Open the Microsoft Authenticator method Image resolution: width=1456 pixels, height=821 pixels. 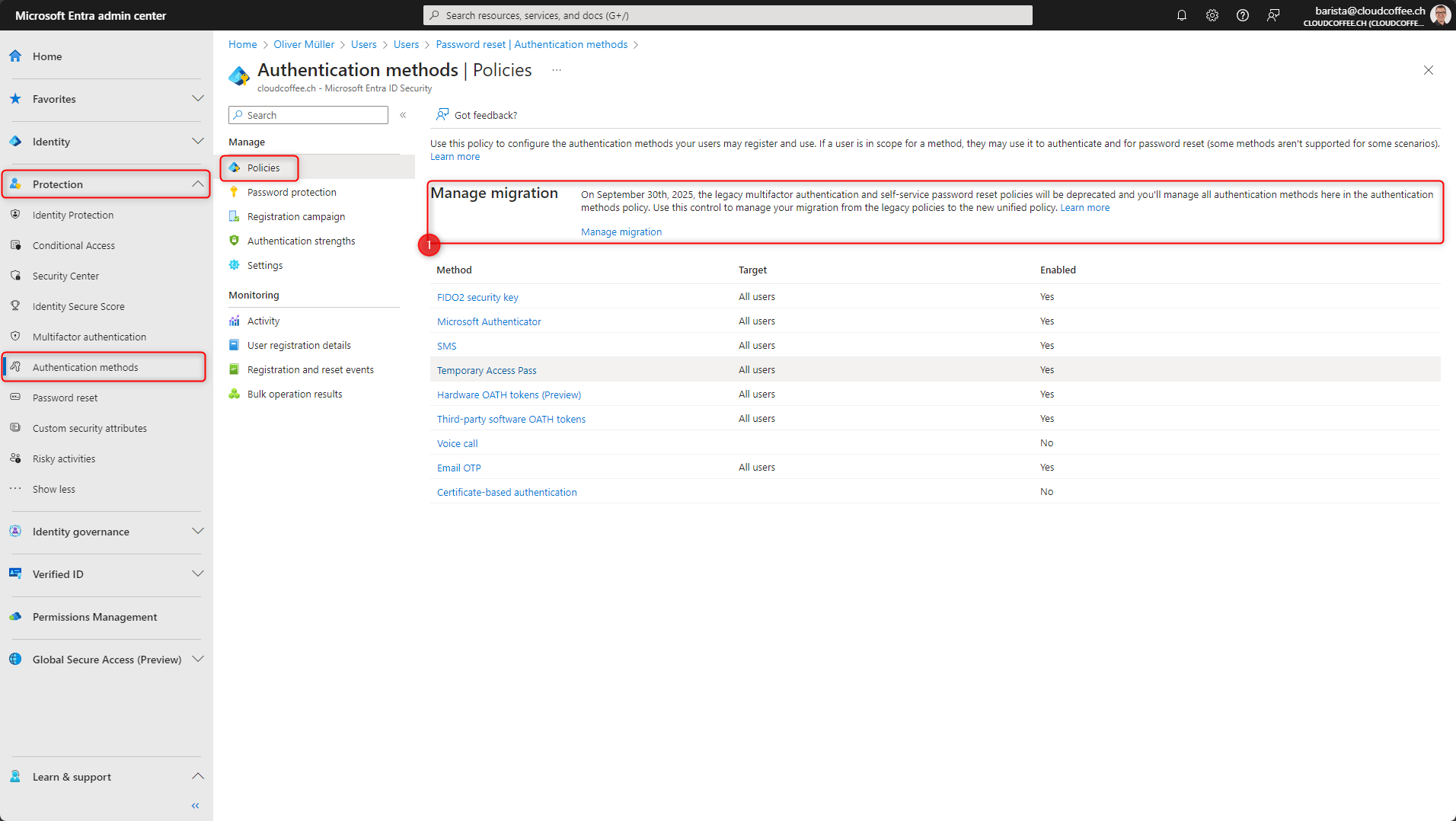coord(488,321)
